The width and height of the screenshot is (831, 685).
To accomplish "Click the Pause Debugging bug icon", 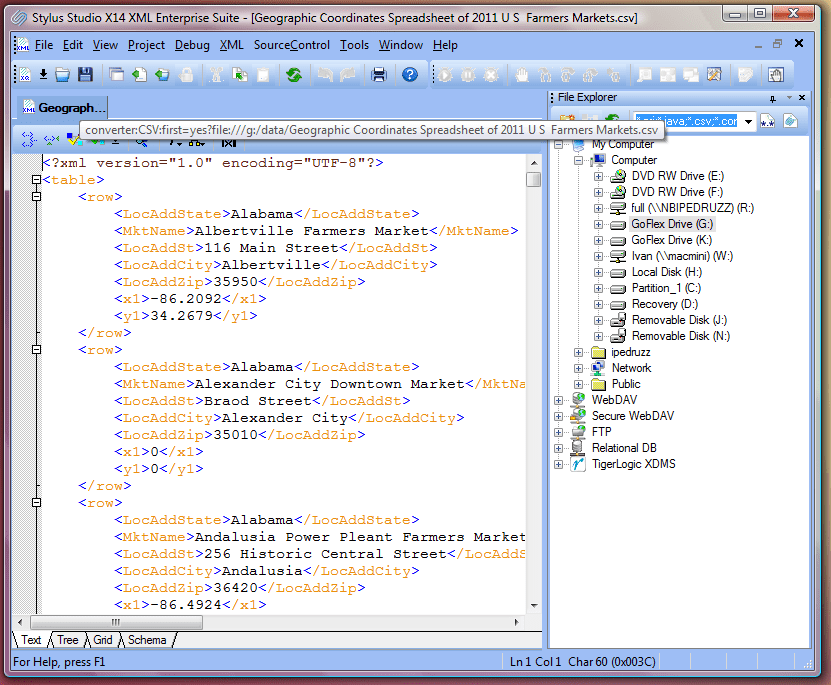I will point(468,75).
